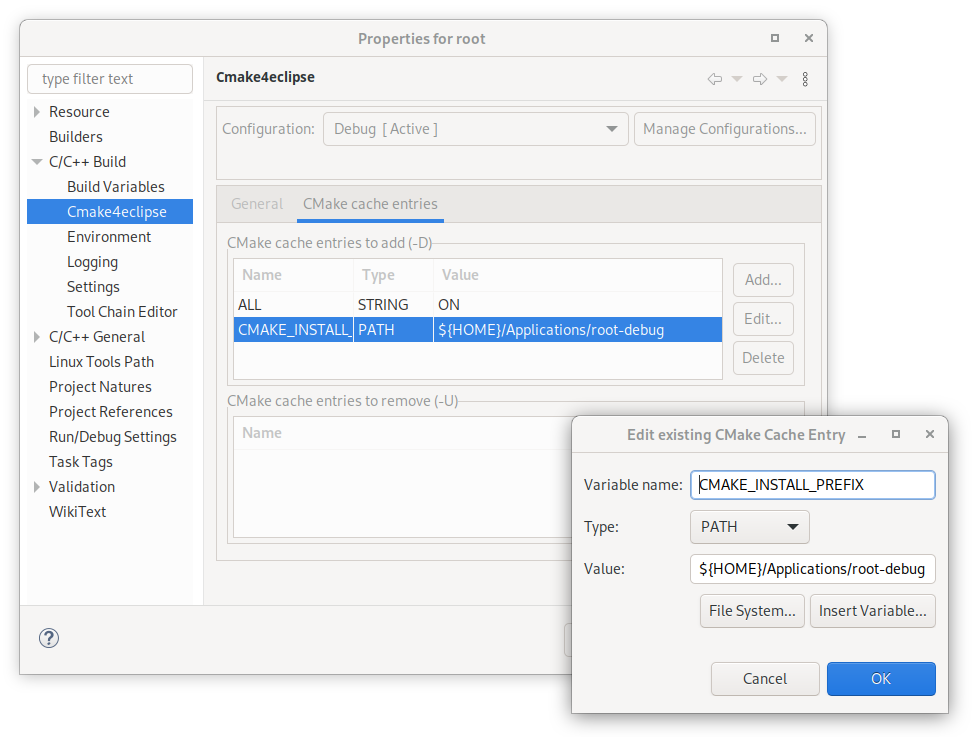Click the Add... button
This screenshot has width=977, height=737.
pyautogui.click(x=763, y=280)
